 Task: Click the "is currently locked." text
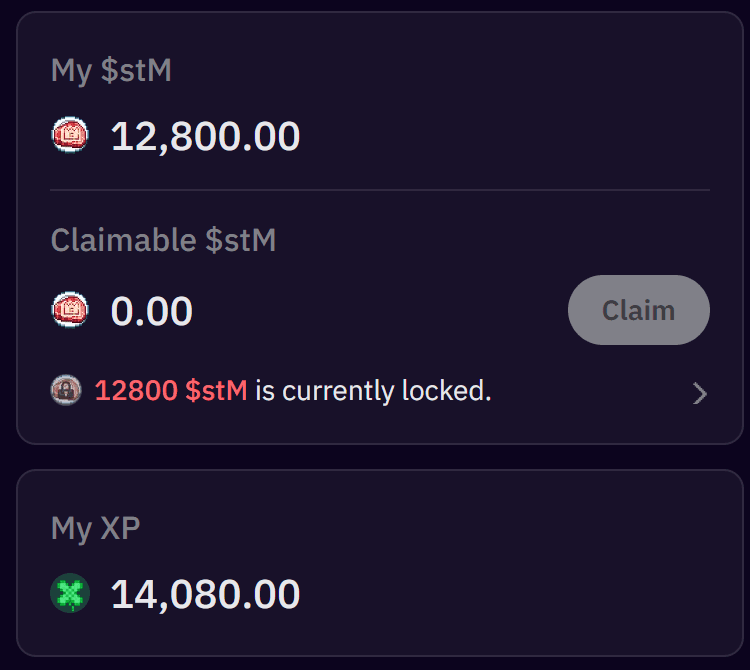[x=373, y=390]
